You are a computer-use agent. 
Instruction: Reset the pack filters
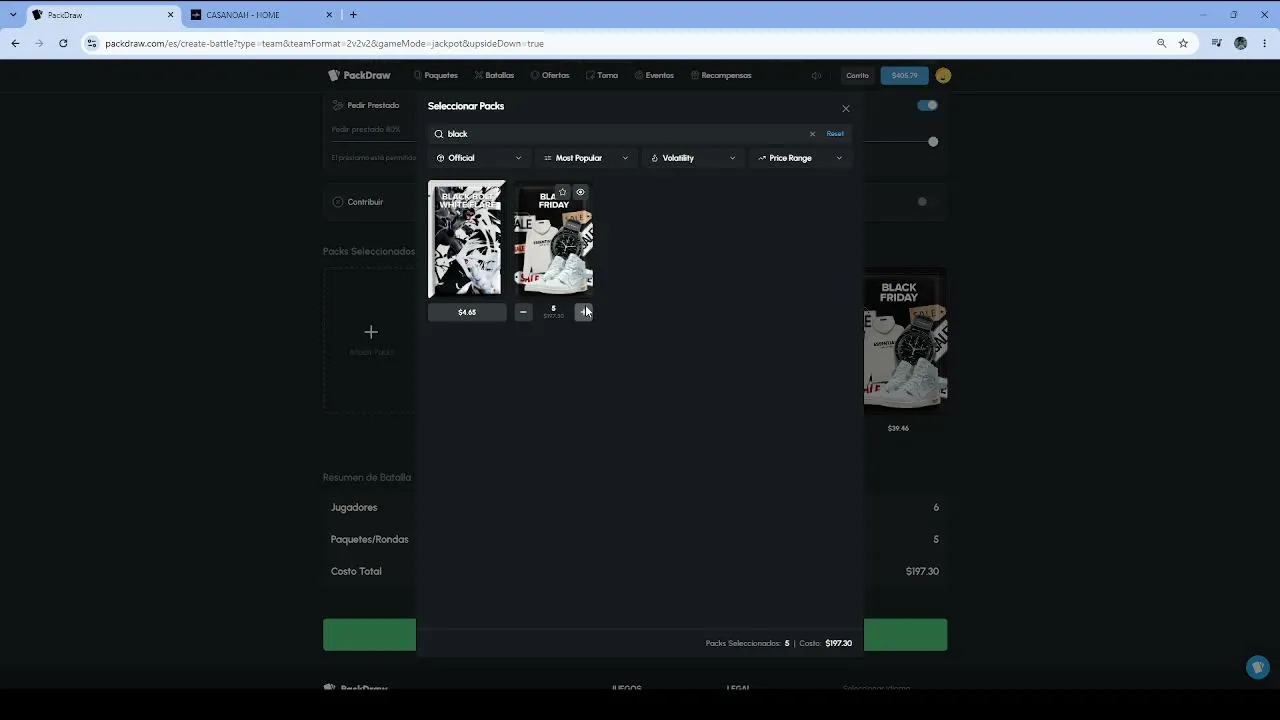click(835, 134)
